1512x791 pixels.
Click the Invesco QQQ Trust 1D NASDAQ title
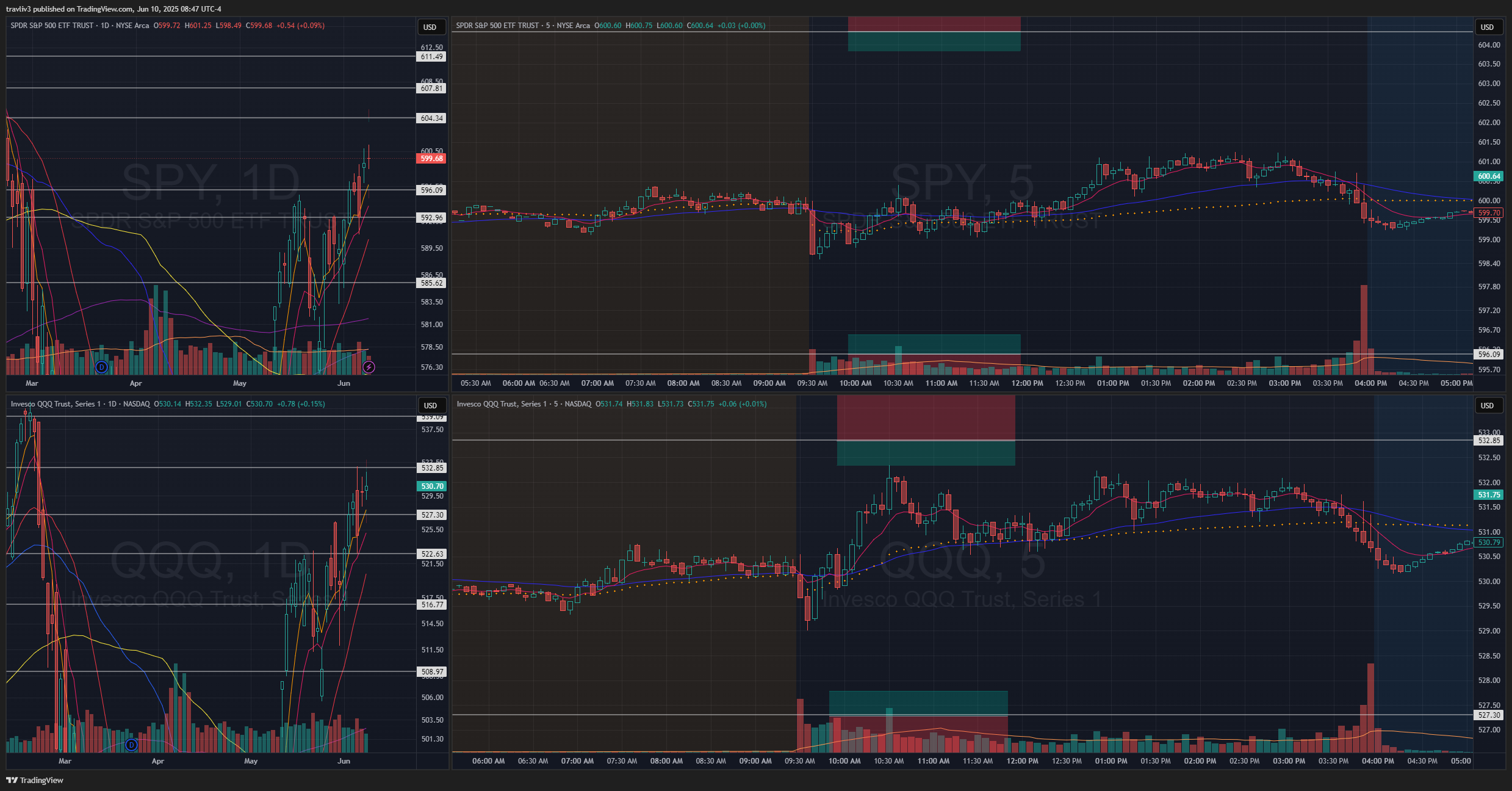(x=81, y=404)
